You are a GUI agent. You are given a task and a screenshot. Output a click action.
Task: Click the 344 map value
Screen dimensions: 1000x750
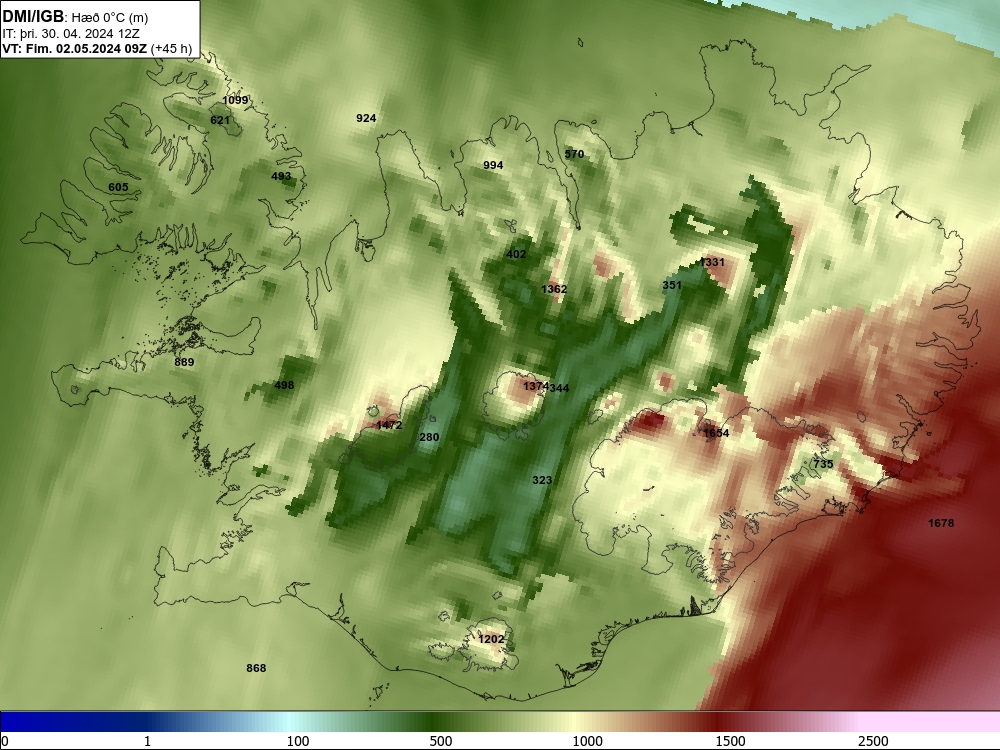559,388
